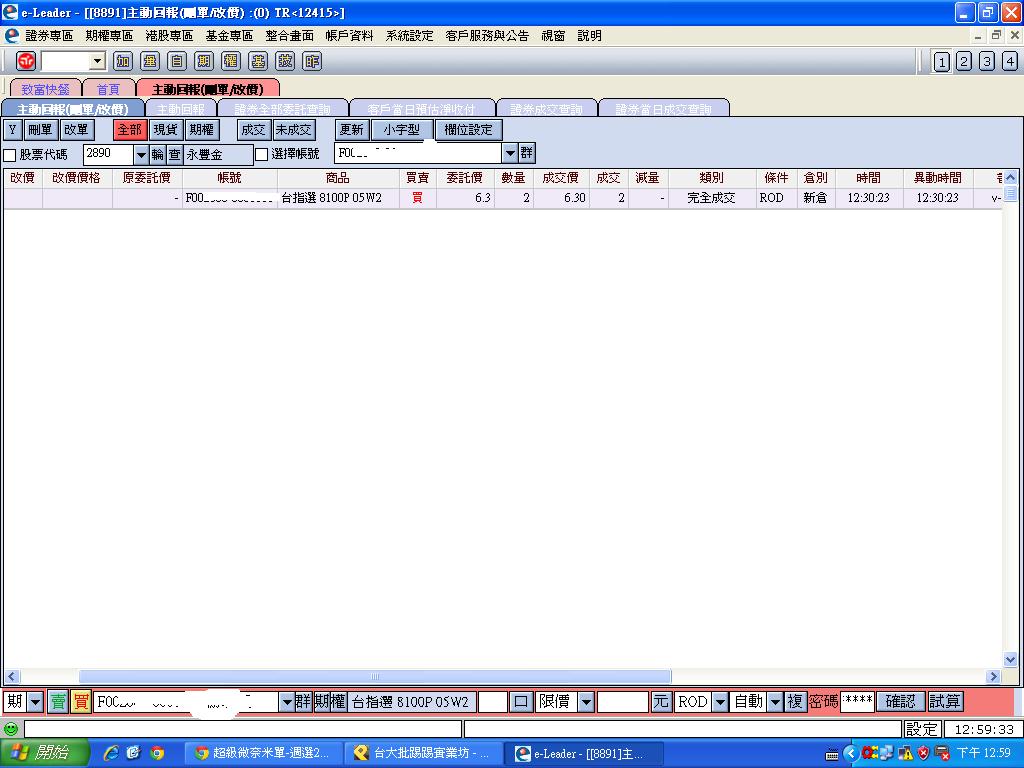1024x768 pixels.
Task: Toggle the 期權 filter button
Action: tap(201, 130)
